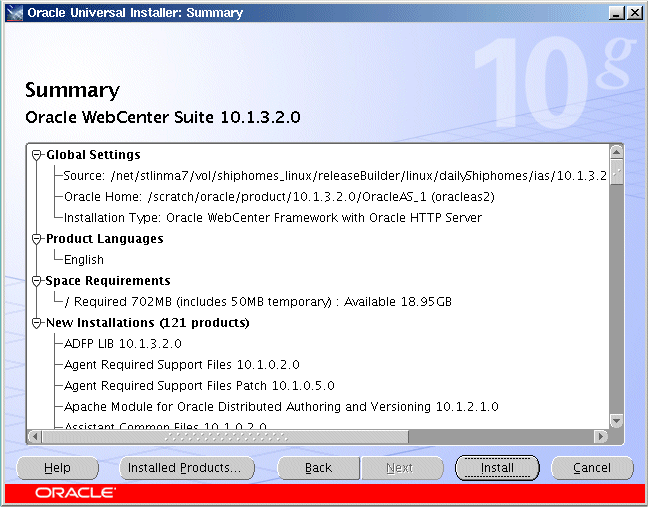This screenshot has height=507, width=648.
Task: Select the Oracle Home row
Action: coord(279,197)
